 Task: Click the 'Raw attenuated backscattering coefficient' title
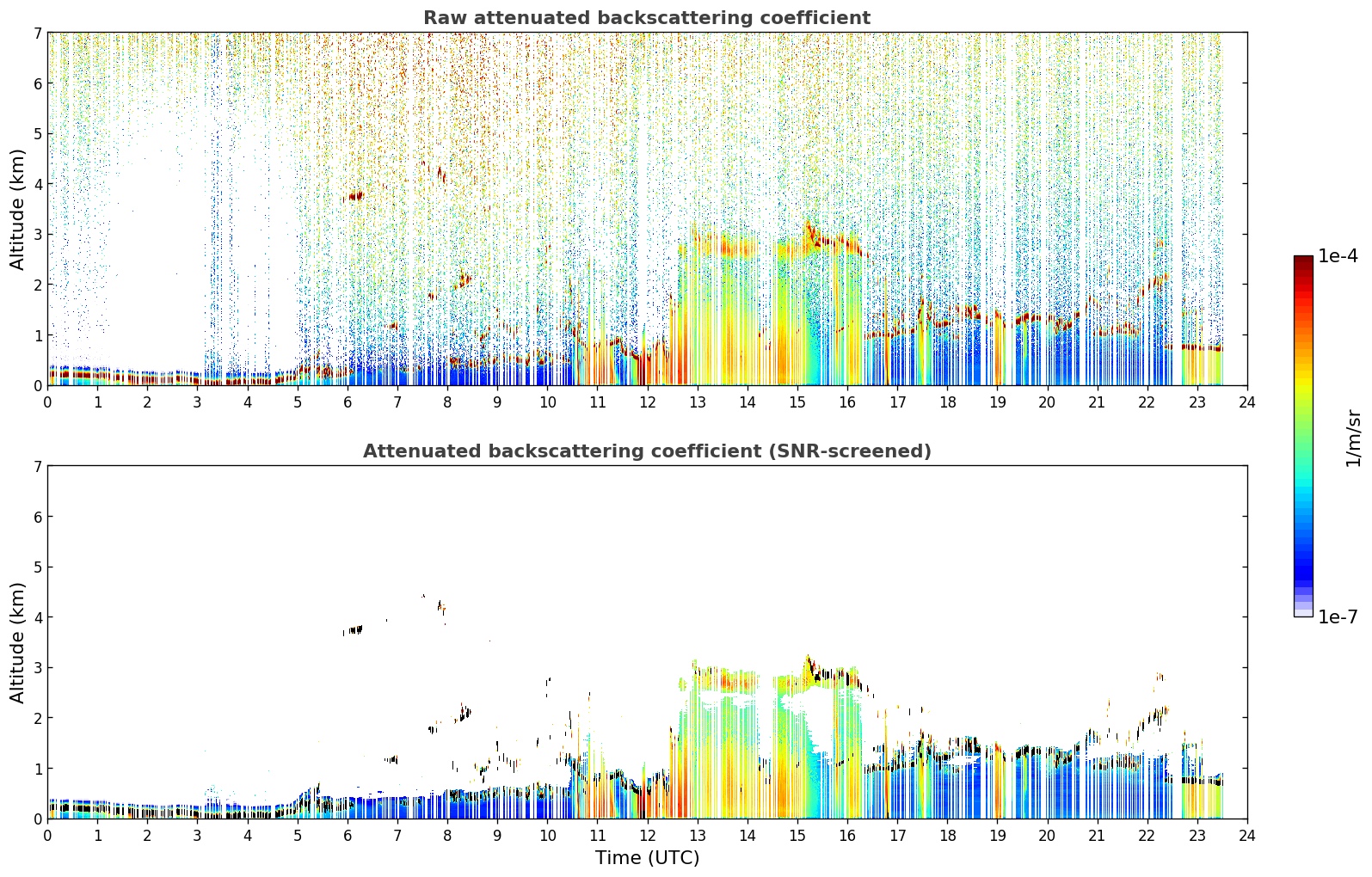tap(647, 18)
